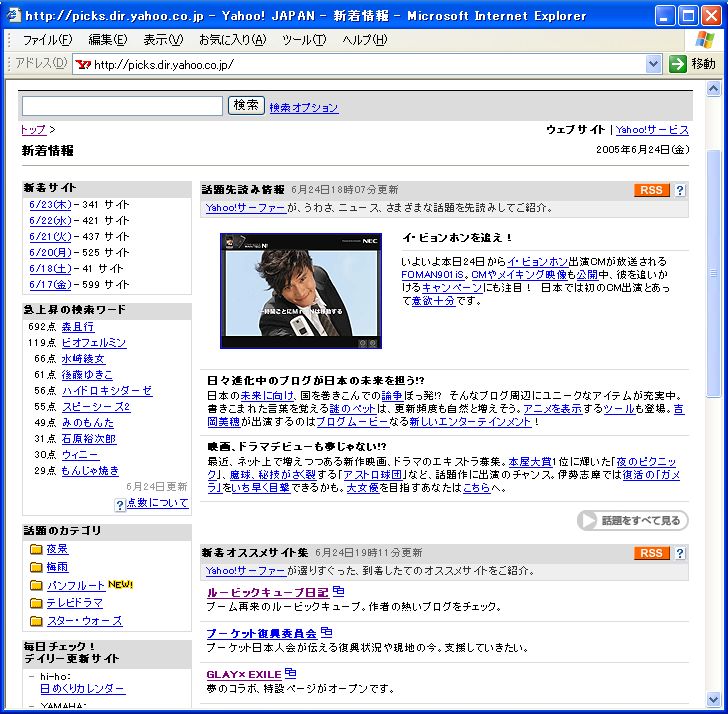Click the question mark icon next to 点数について

[x=120, y=505]
